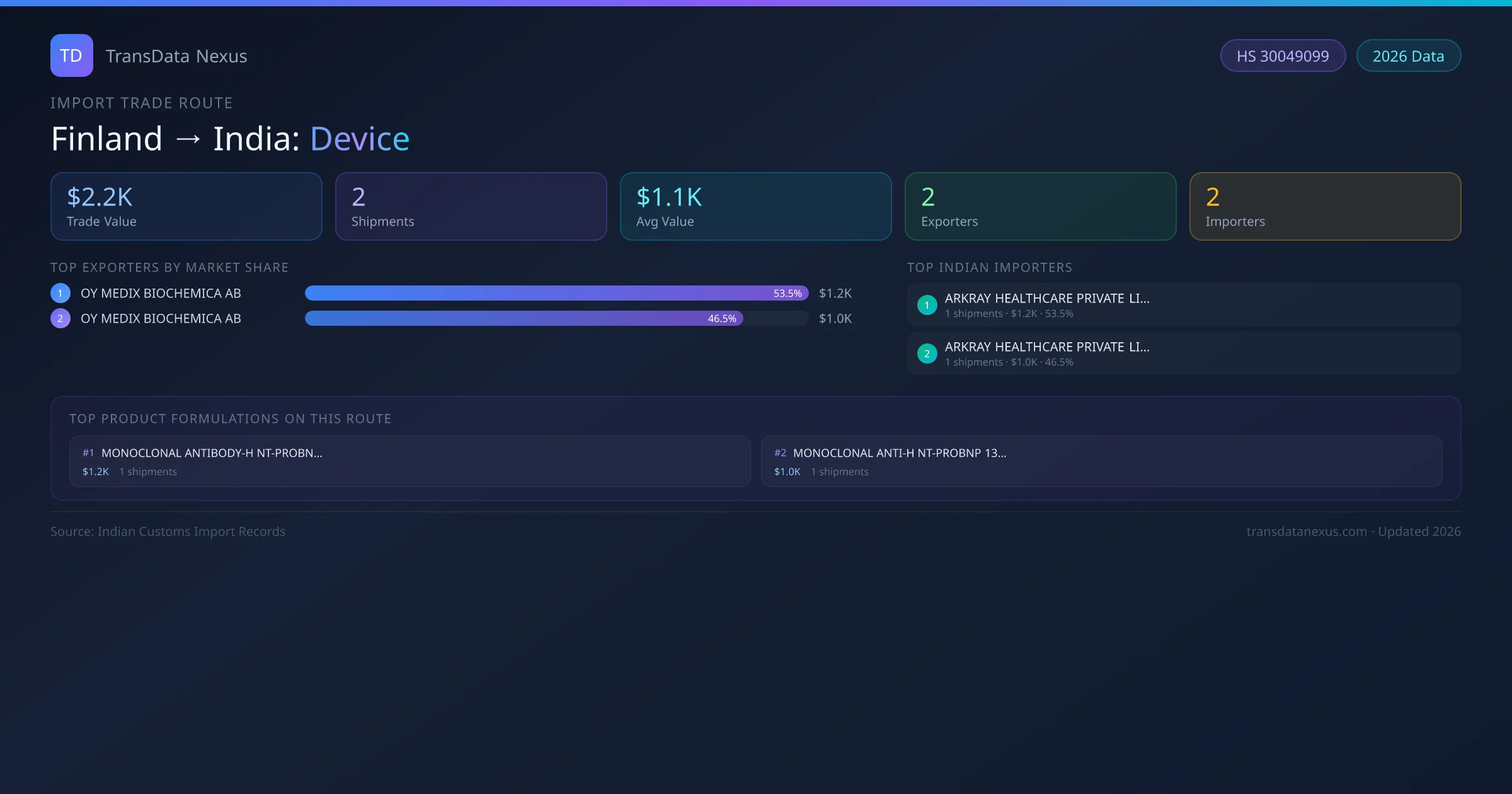Click the transdatanexus.com footer link
The height and width of the screenshot is (794, 1512).
click(x=1307, y=532)
